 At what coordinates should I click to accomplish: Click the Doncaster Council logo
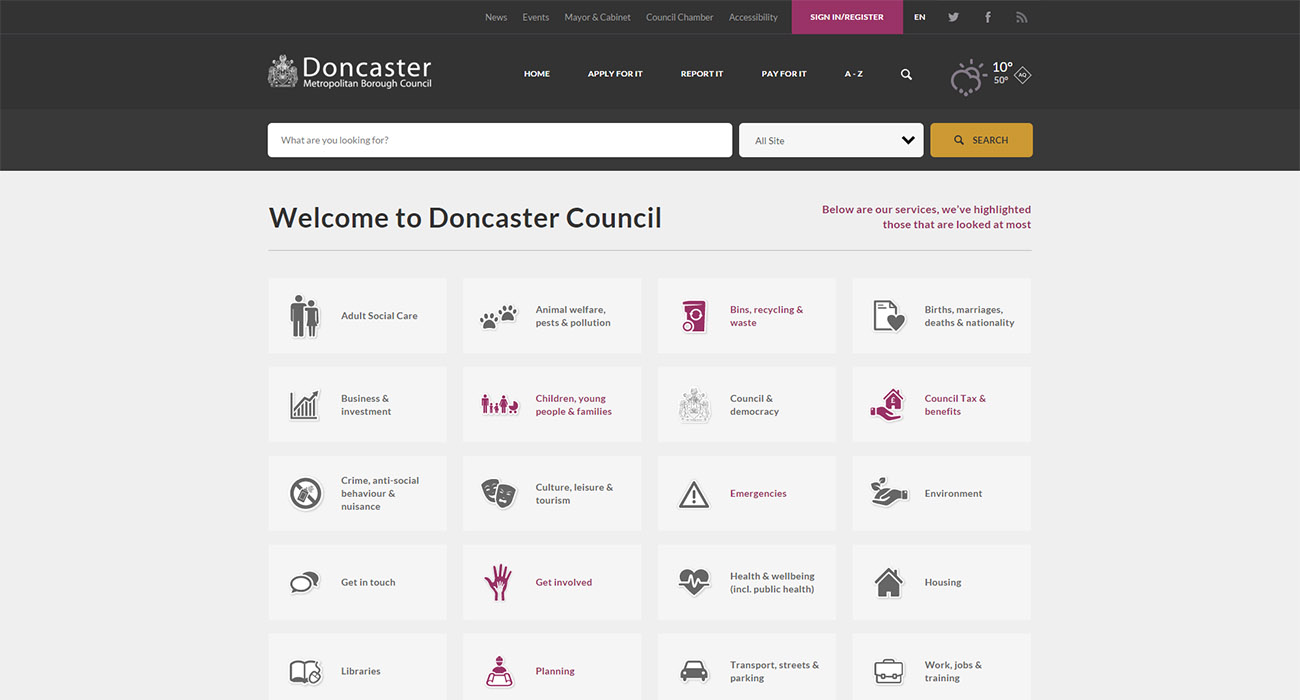pyautogui.click(x=350, y=72)
